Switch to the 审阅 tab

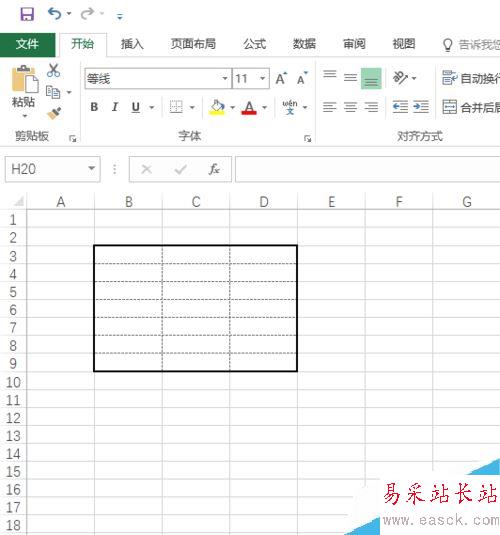point(354,44)
